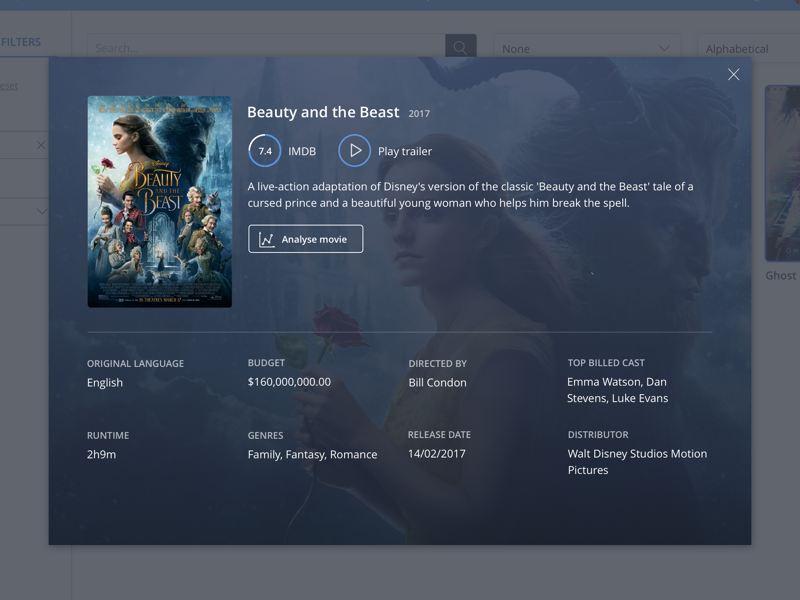Close the movie details dialog

pos(733,74)
